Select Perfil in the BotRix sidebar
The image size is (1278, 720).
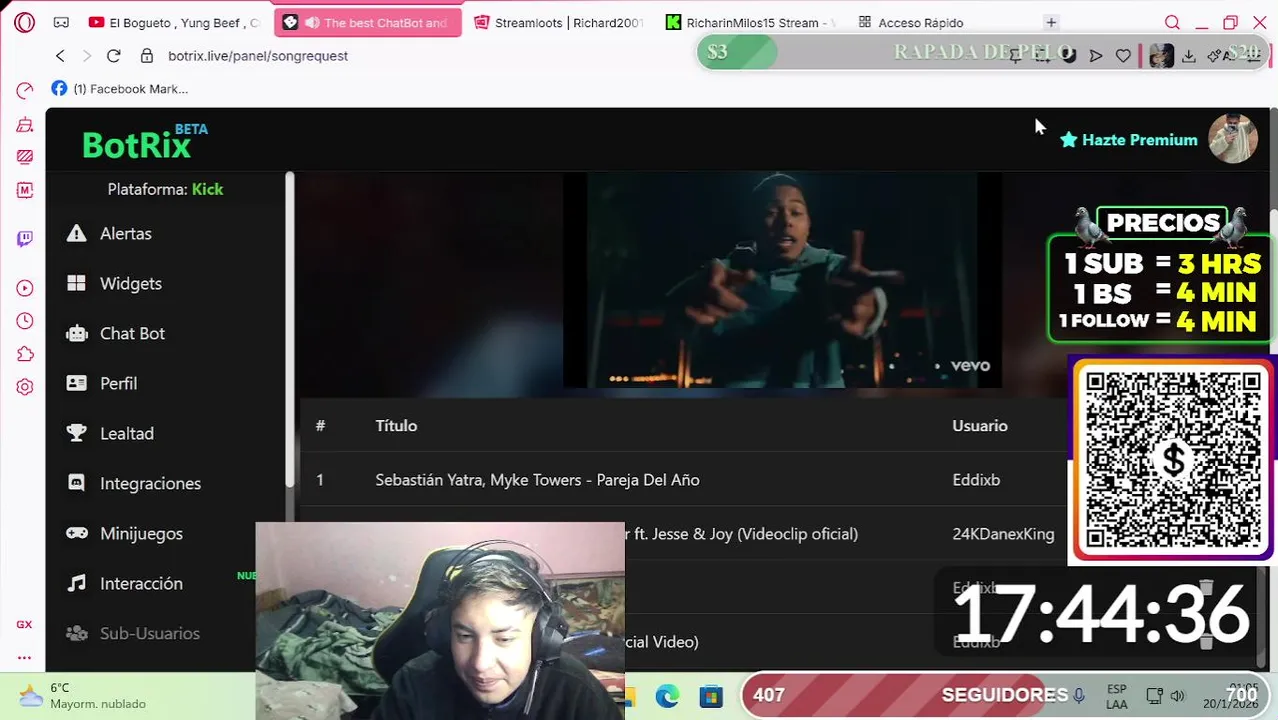118,383
